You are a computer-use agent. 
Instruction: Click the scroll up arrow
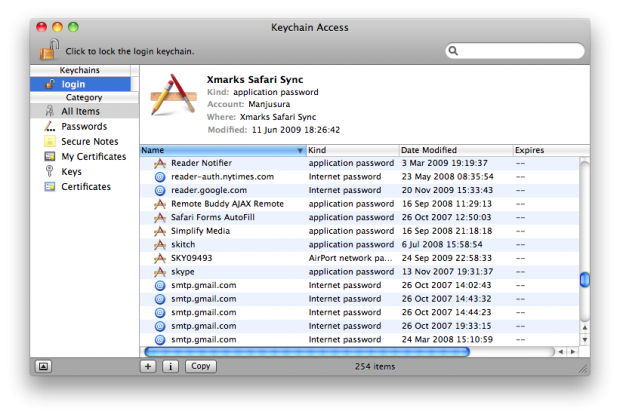coord(584,328)
